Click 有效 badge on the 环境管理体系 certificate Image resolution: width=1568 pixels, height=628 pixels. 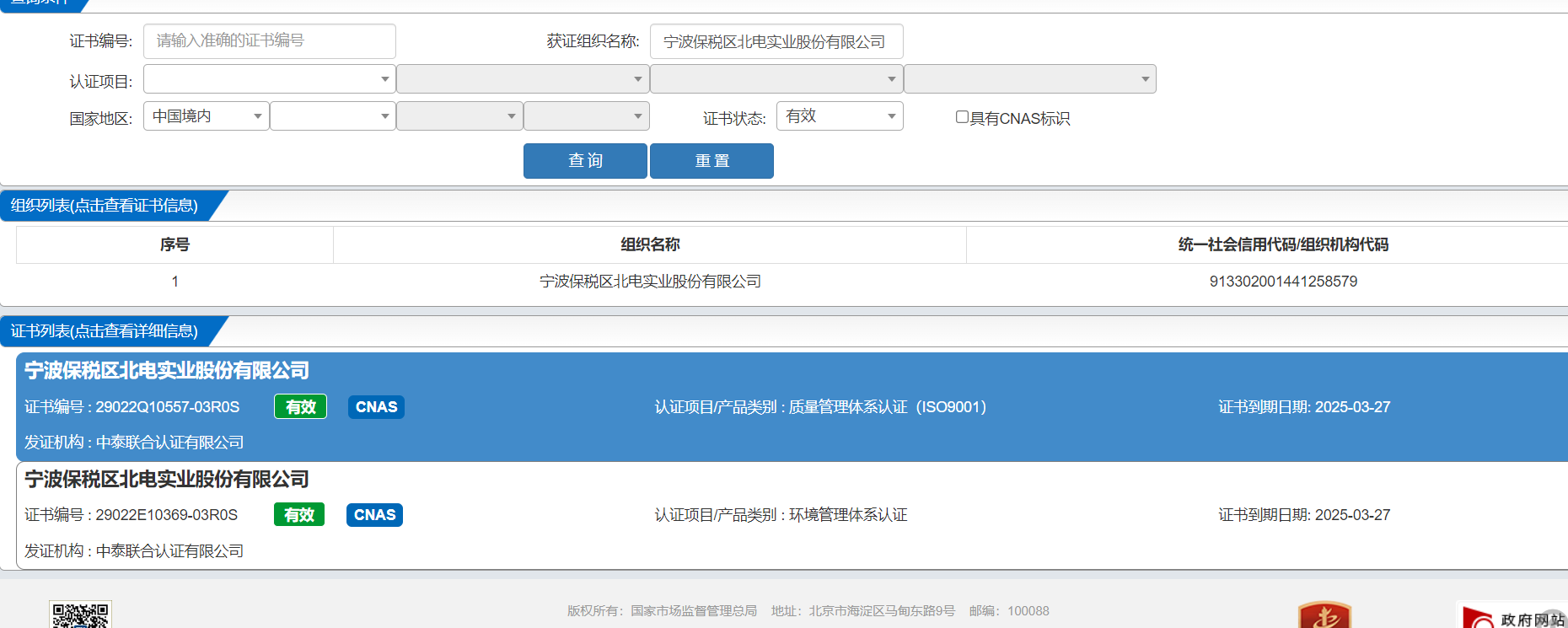point(299,515)
